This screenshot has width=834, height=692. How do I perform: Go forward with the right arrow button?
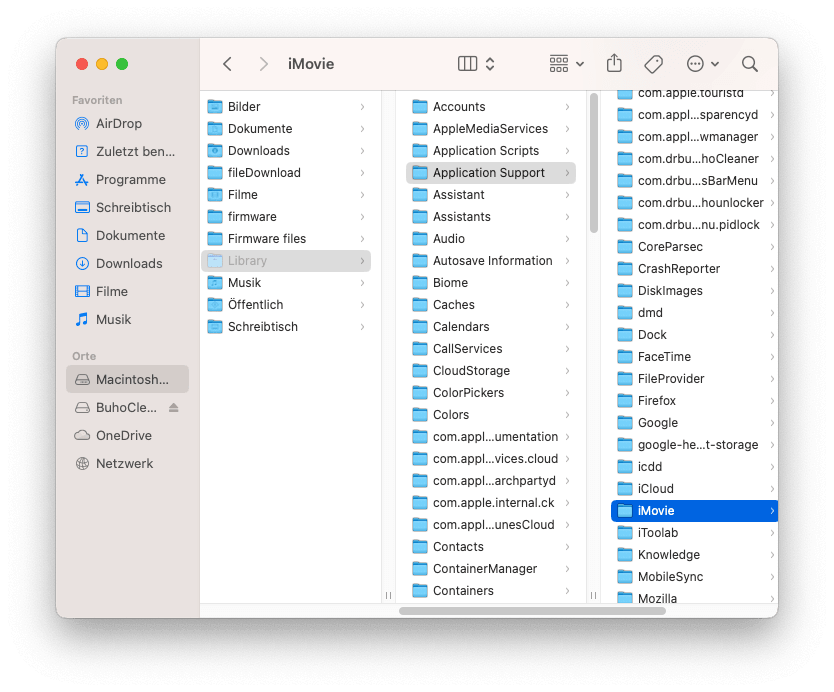[263, 64]
